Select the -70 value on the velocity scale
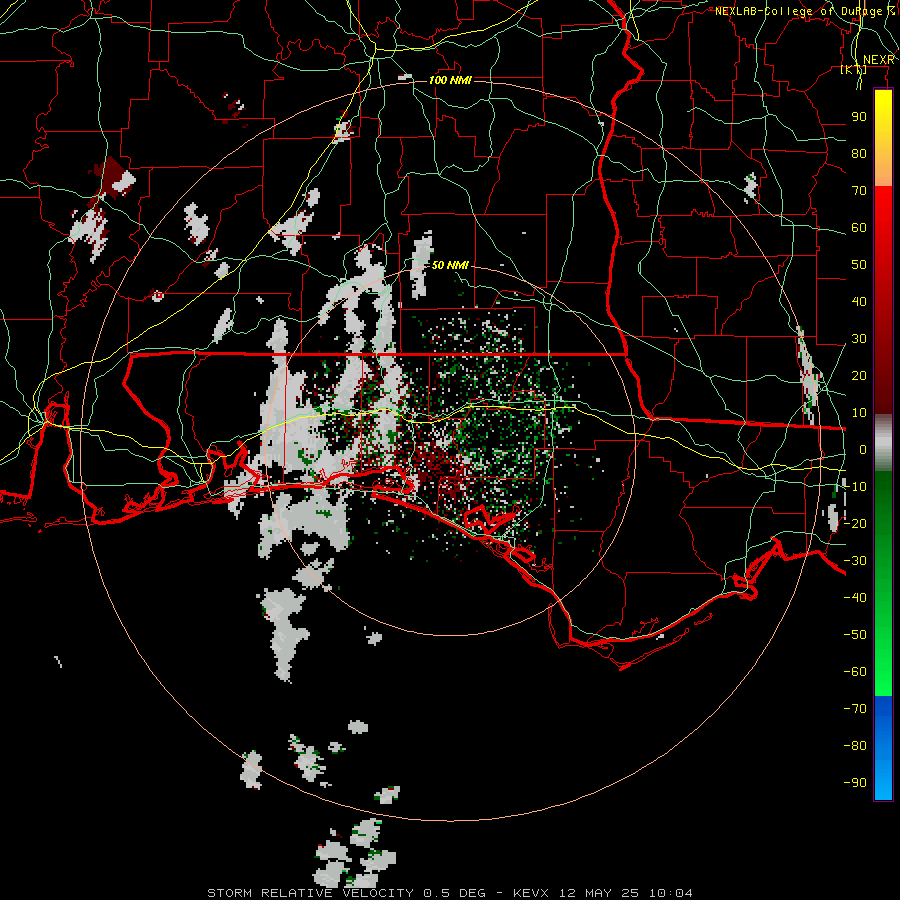 pos(855,708)
